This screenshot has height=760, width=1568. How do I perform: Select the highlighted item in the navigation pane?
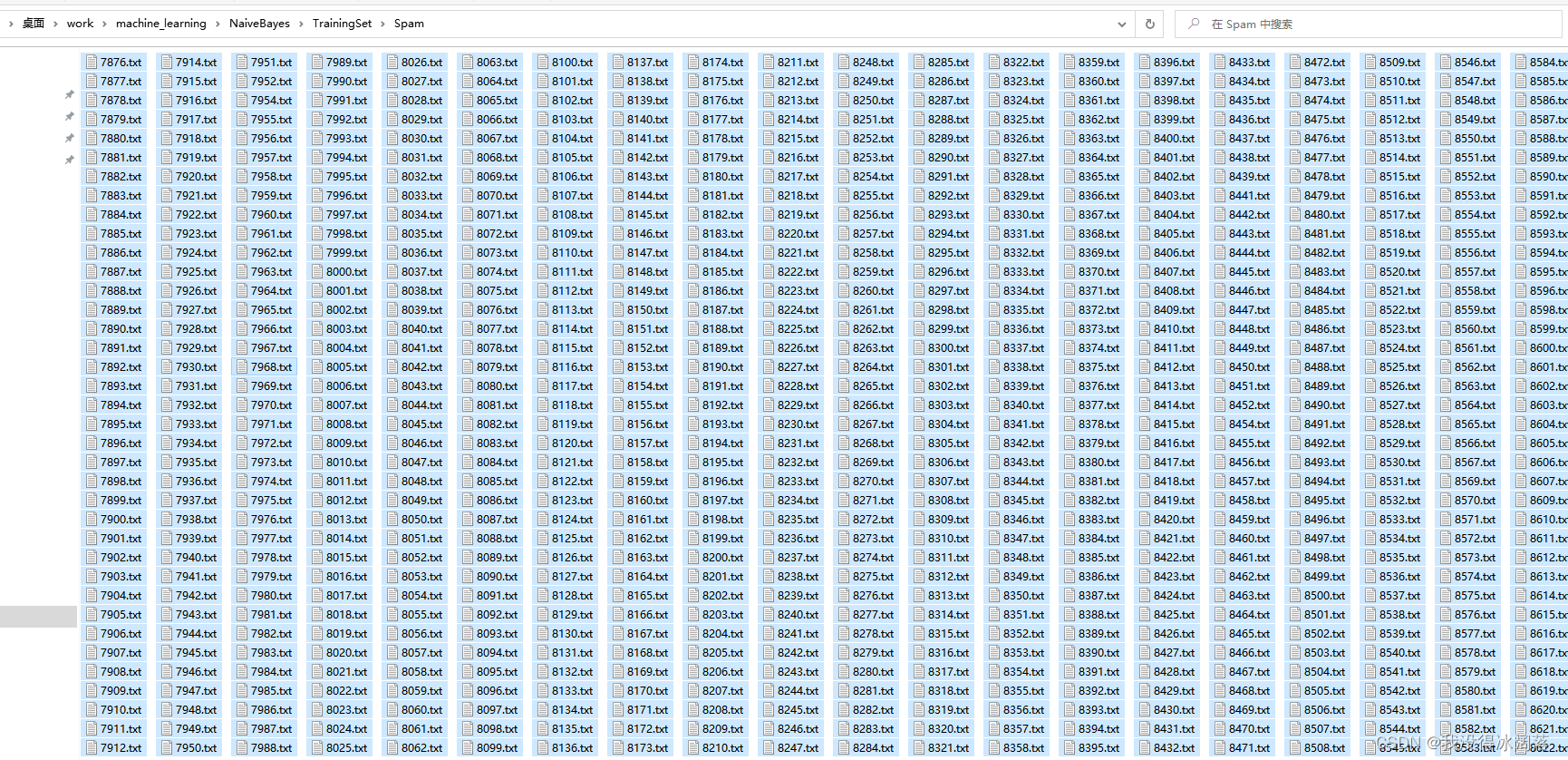(x=38, y=617)
